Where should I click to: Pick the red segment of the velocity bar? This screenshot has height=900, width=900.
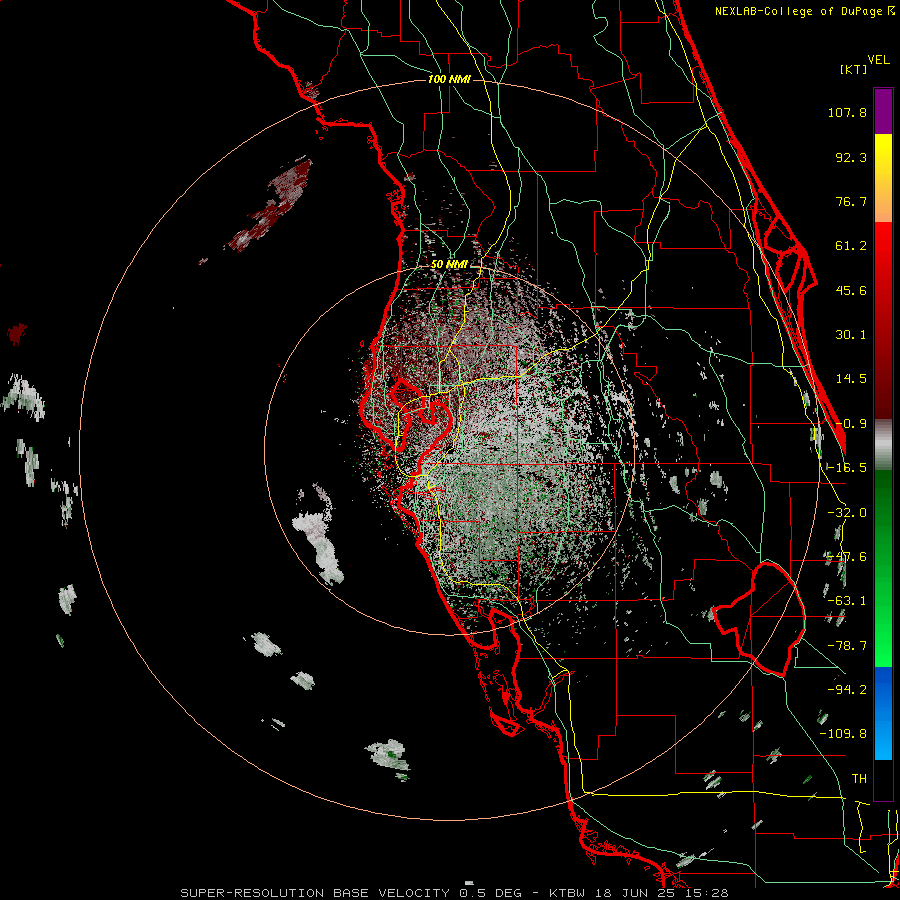coord(883,320)
